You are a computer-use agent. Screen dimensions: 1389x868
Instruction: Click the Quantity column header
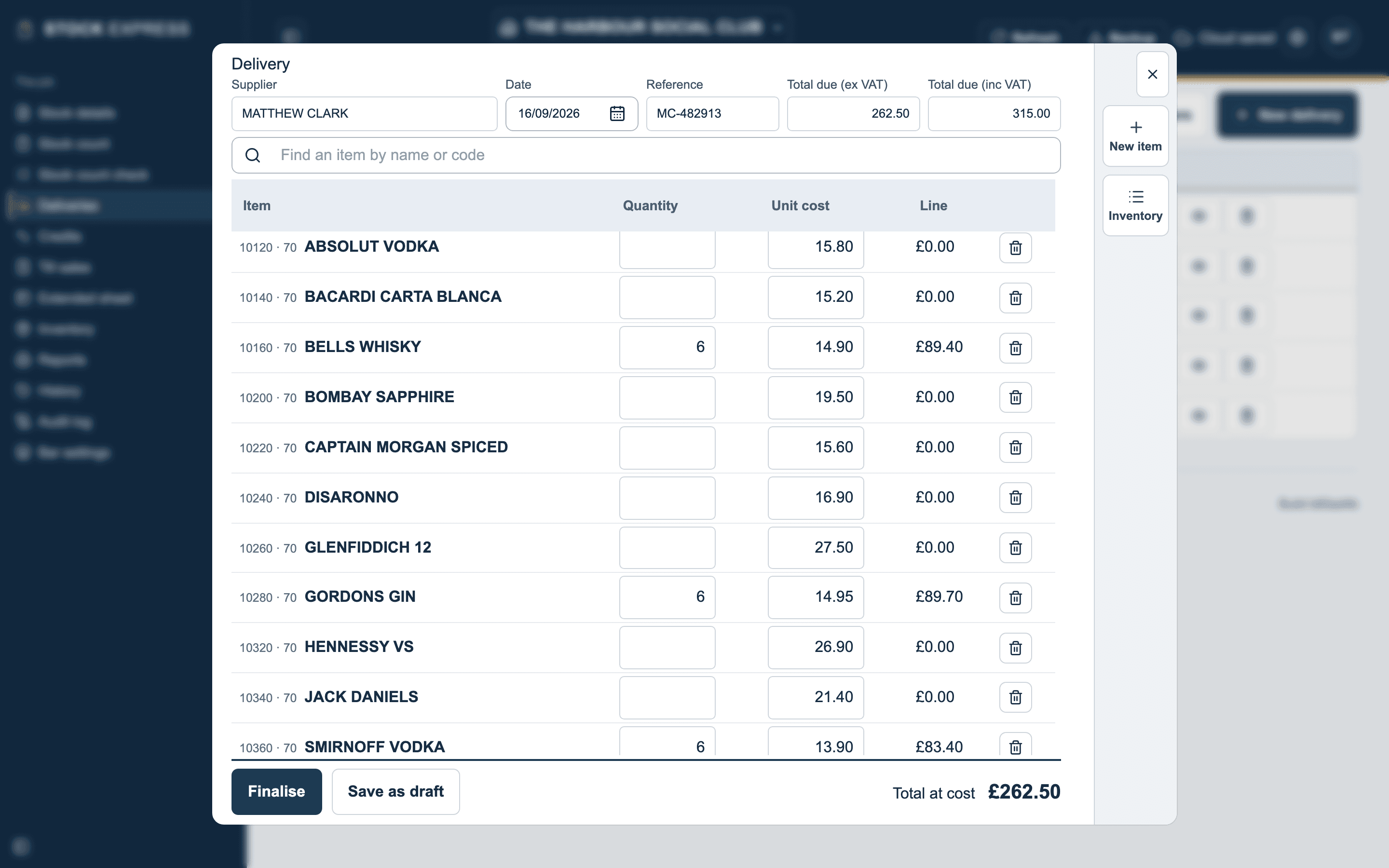(650, 205)
